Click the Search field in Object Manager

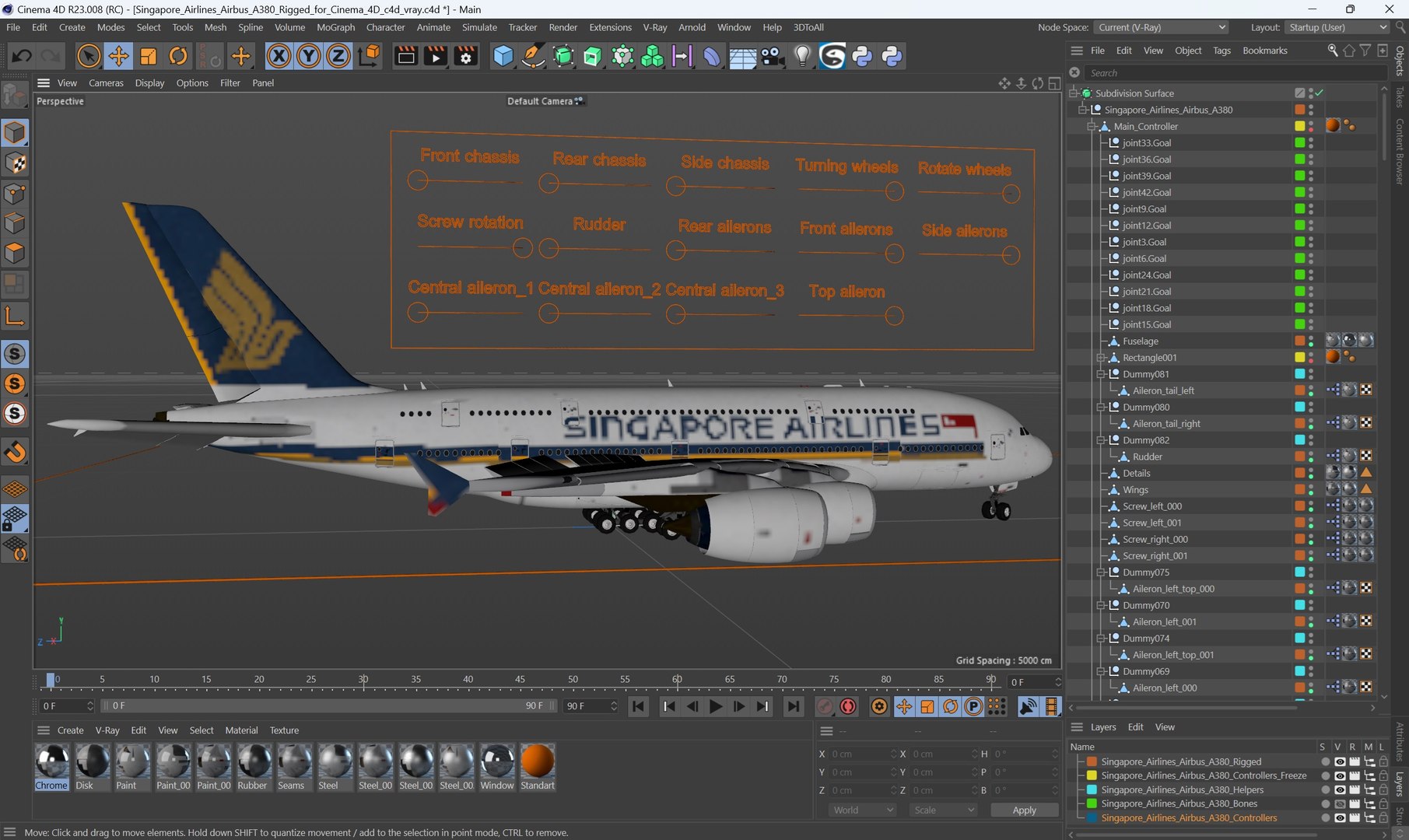point(1235,73)
